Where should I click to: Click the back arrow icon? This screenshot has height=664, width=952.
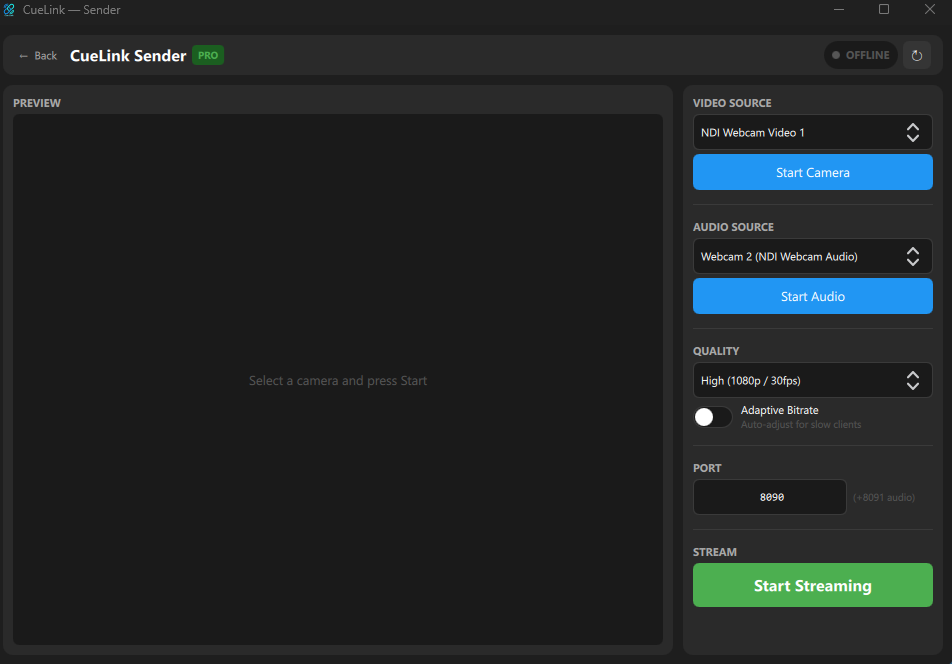click(26, 56)
